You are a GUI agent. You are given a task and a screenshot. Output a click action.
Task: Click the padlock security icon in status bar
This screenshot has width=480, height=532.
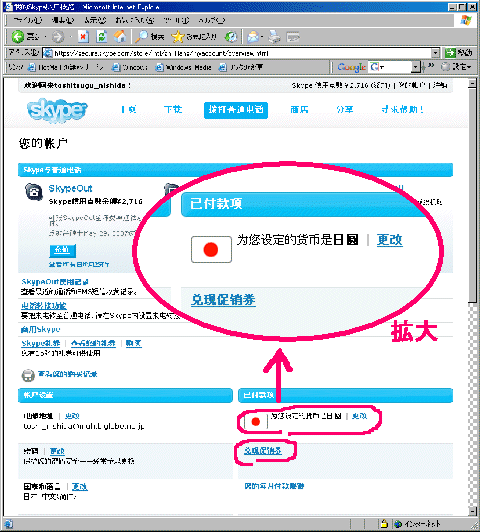[x=384, y=524]
